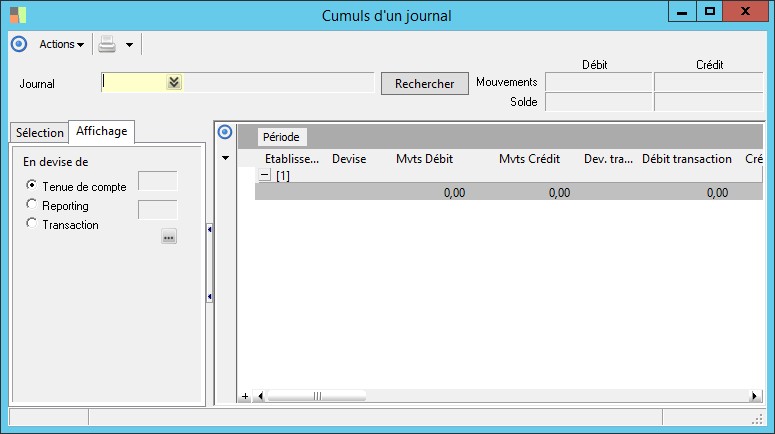Open the Actions menu
This screenshot has height=434, width=775.
[61, 44]
